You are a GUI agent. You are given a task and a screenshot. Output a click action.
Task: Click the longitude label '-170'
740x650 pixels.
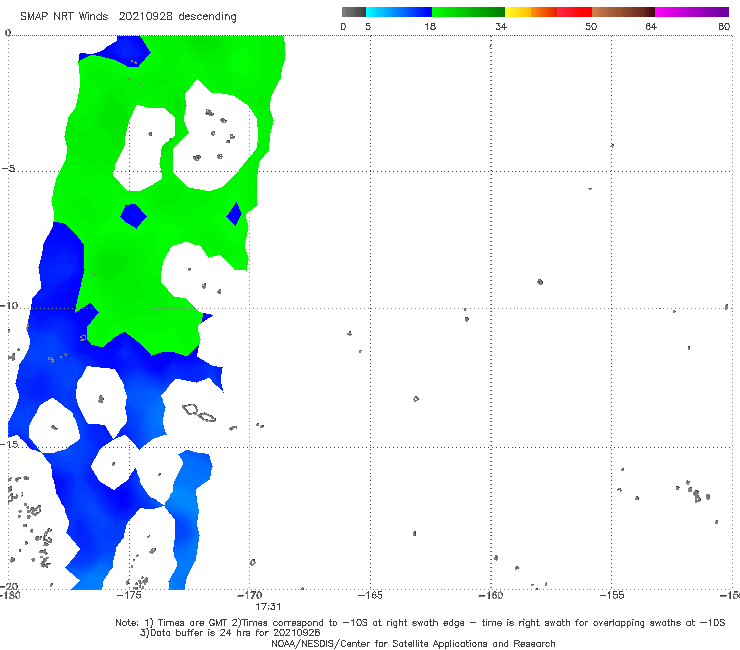coord(250,595)
